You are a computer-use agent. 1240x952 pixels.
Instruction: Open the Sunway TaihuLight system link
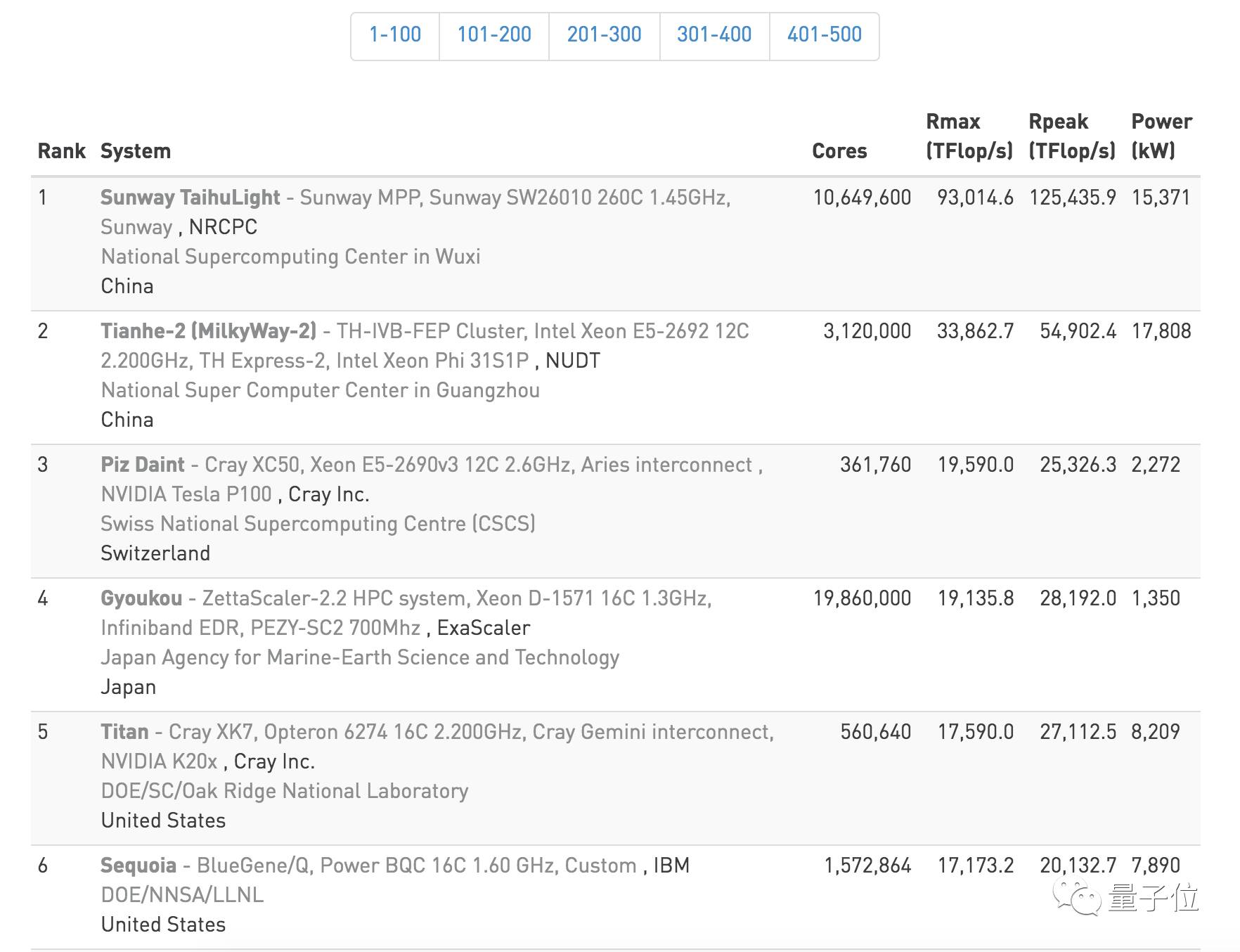[x=190, y=198]
